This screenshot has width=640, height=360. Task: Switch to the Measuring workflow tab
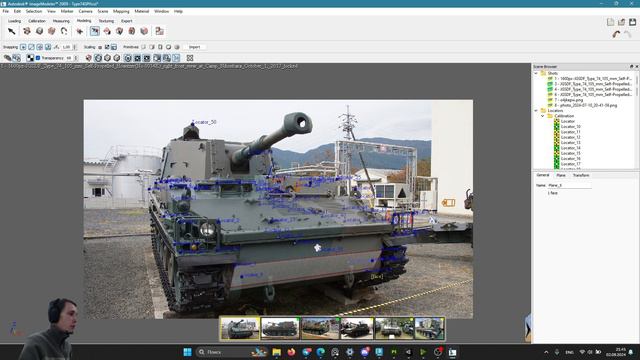pos(61,21)
